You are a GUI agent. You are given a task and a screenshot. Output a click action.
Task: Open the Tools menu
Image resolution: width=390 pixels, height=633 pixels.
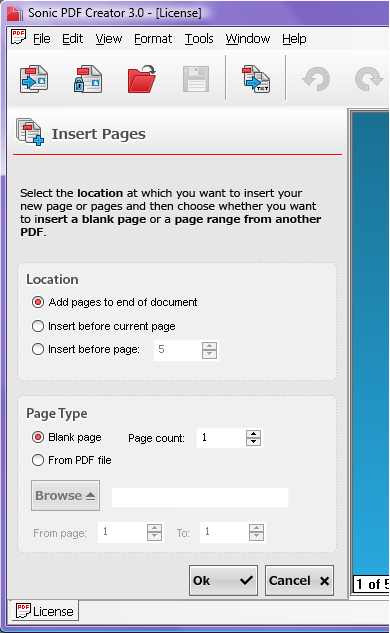199,39
